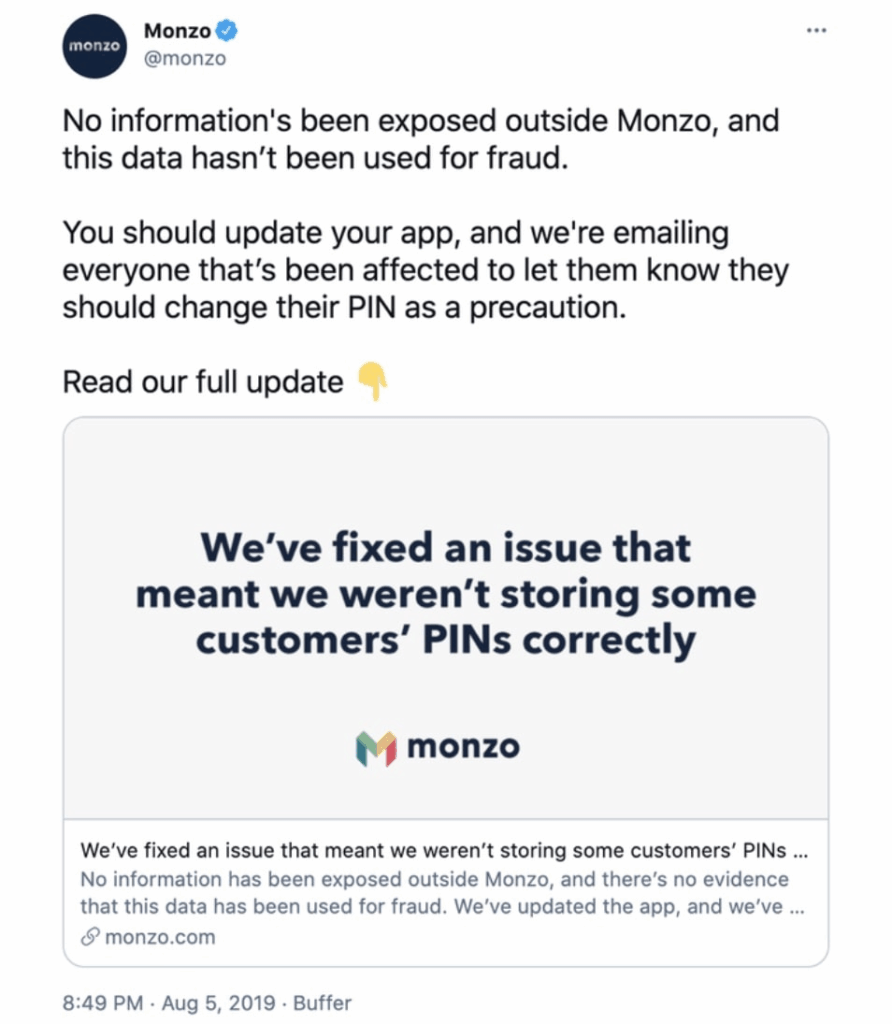Open the tweet's three-dot more menu

pyautogui.click(x=816, y=30)
